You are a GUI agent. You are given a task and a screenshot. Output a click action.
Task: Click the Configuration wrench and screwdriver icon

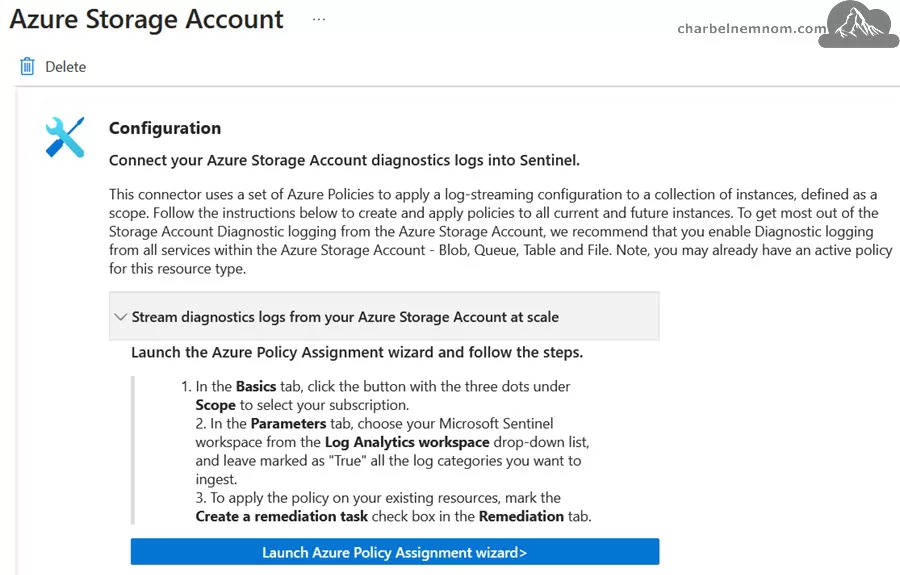coord(65,137)
